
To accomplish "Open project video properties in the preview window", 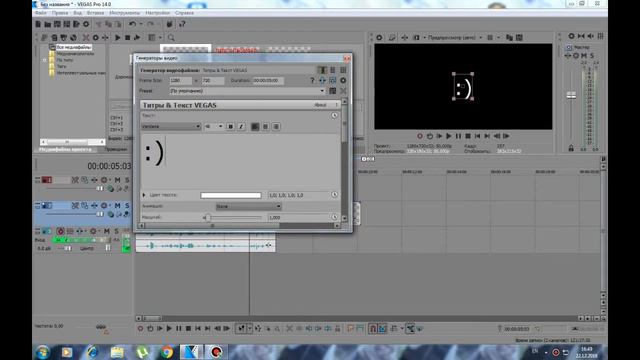I will tap(379, 38).
